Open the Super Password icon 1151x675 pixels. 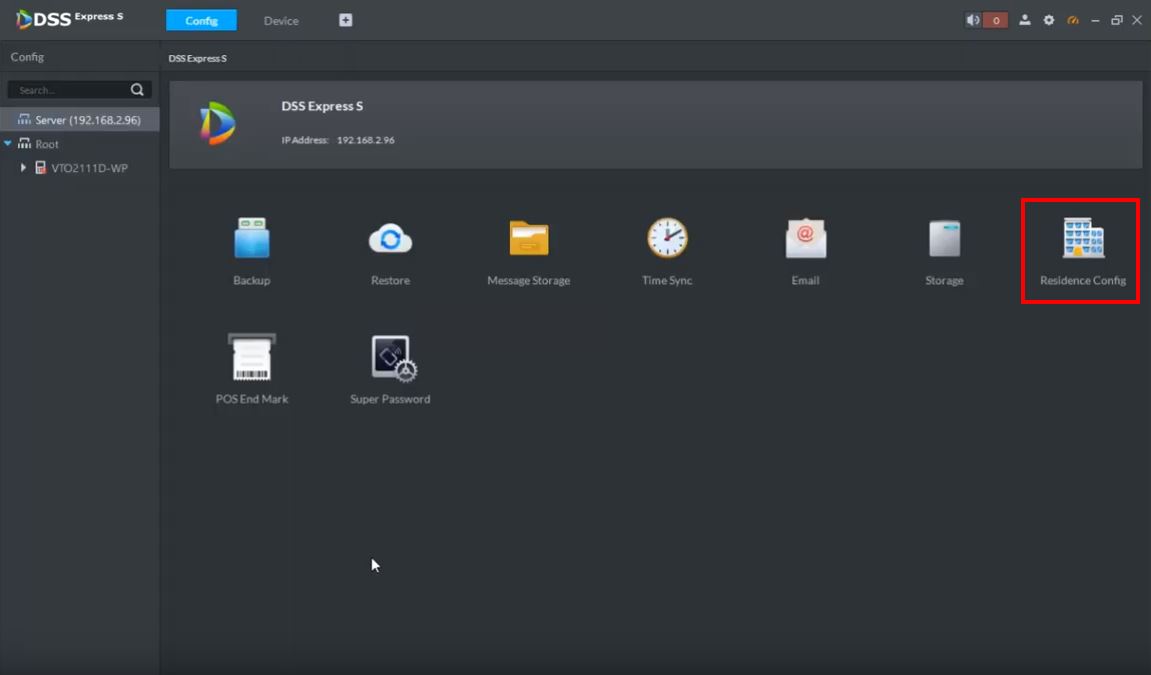tap(393, 358)
